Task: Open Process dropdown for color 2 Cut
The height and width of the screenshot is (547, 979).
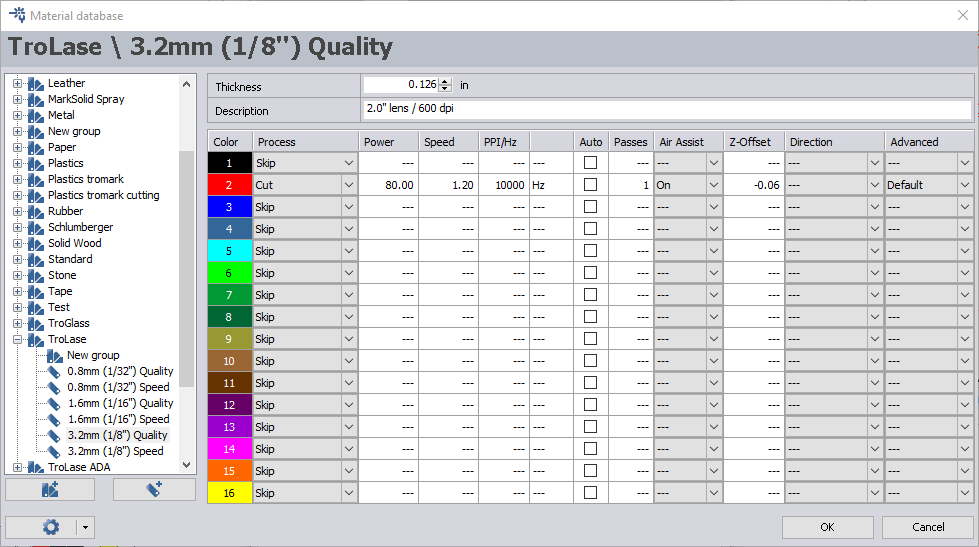Action: tap(349, 185)
